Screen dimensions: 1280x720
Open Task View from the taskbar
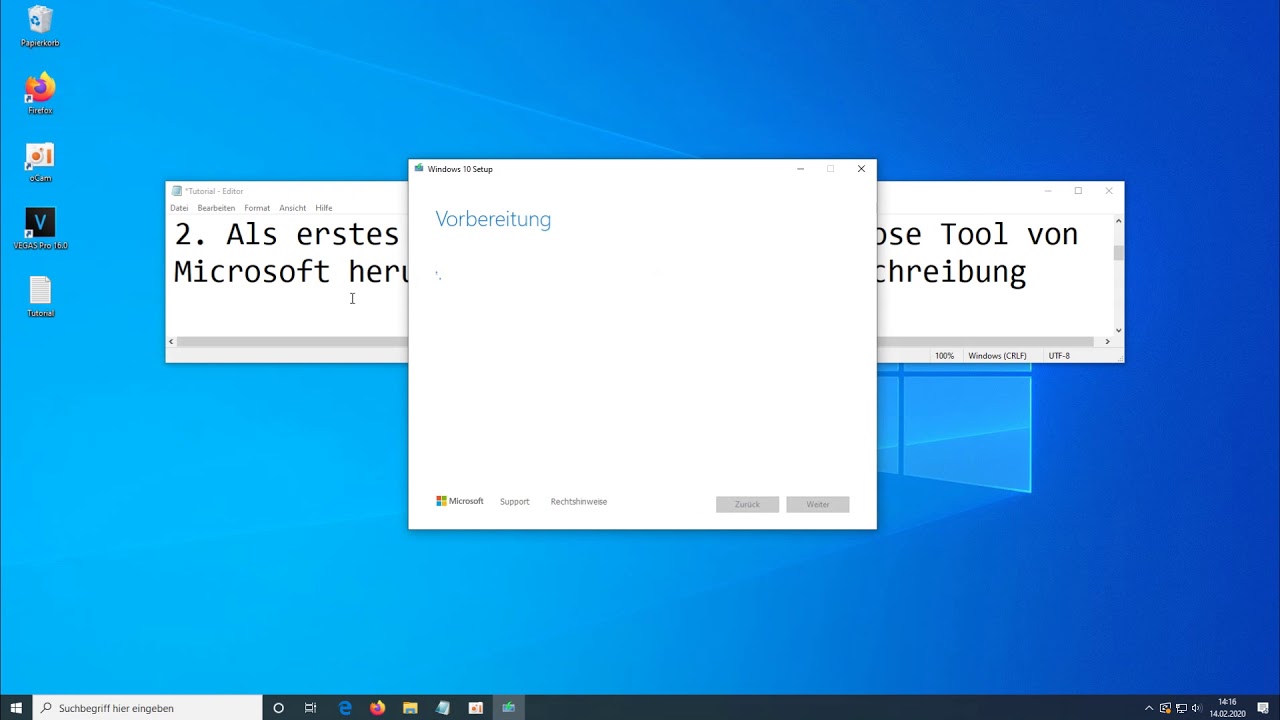pyautogui.click(x=310, y=708)
